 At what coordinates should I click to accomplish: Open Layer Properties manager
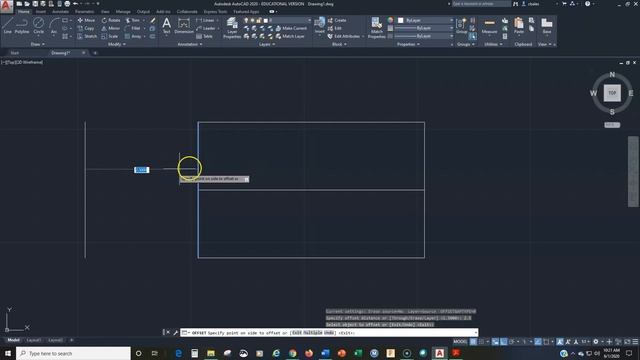click(x=232, y=28)
